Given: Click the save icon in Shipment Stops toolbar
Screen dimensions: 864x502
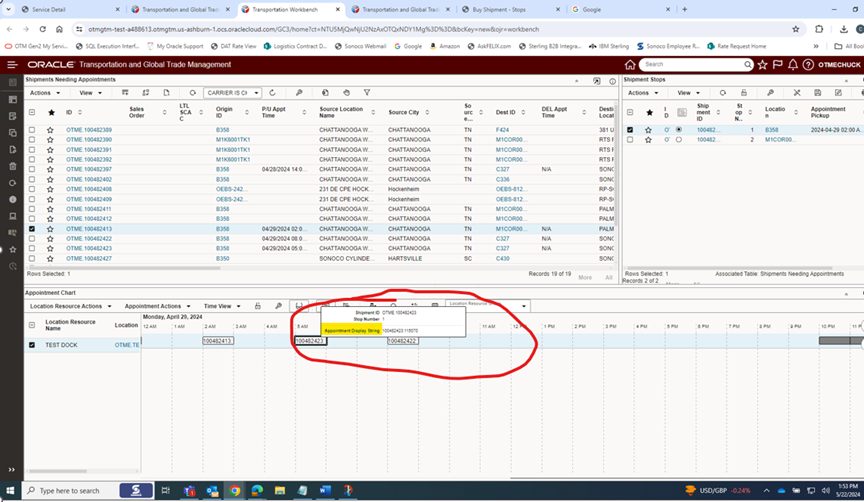Looking at the screenshot, I should pyautogui.click(x=816, y=93).
